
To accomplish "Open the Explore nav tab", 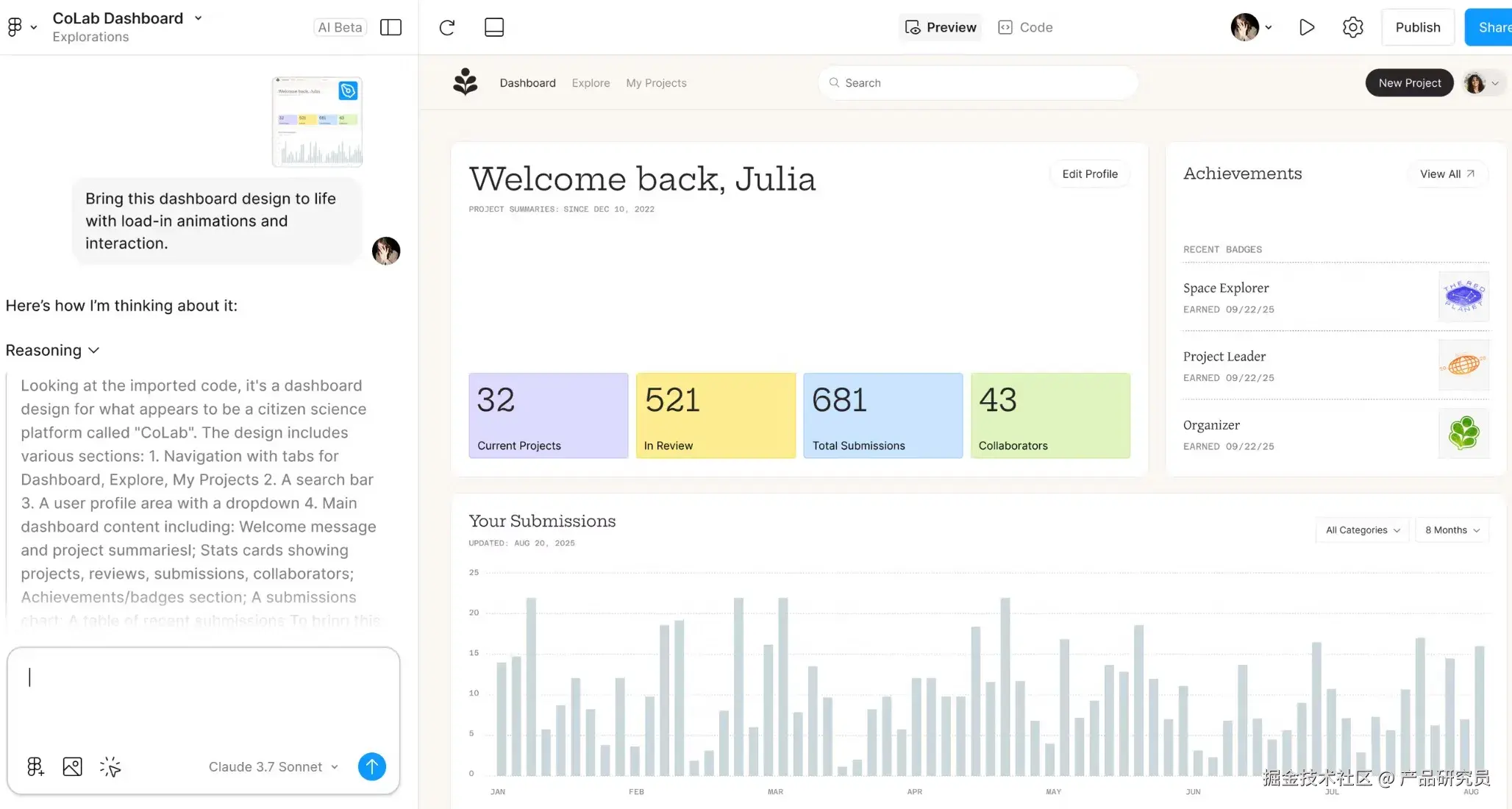I will tap(591, 83).
